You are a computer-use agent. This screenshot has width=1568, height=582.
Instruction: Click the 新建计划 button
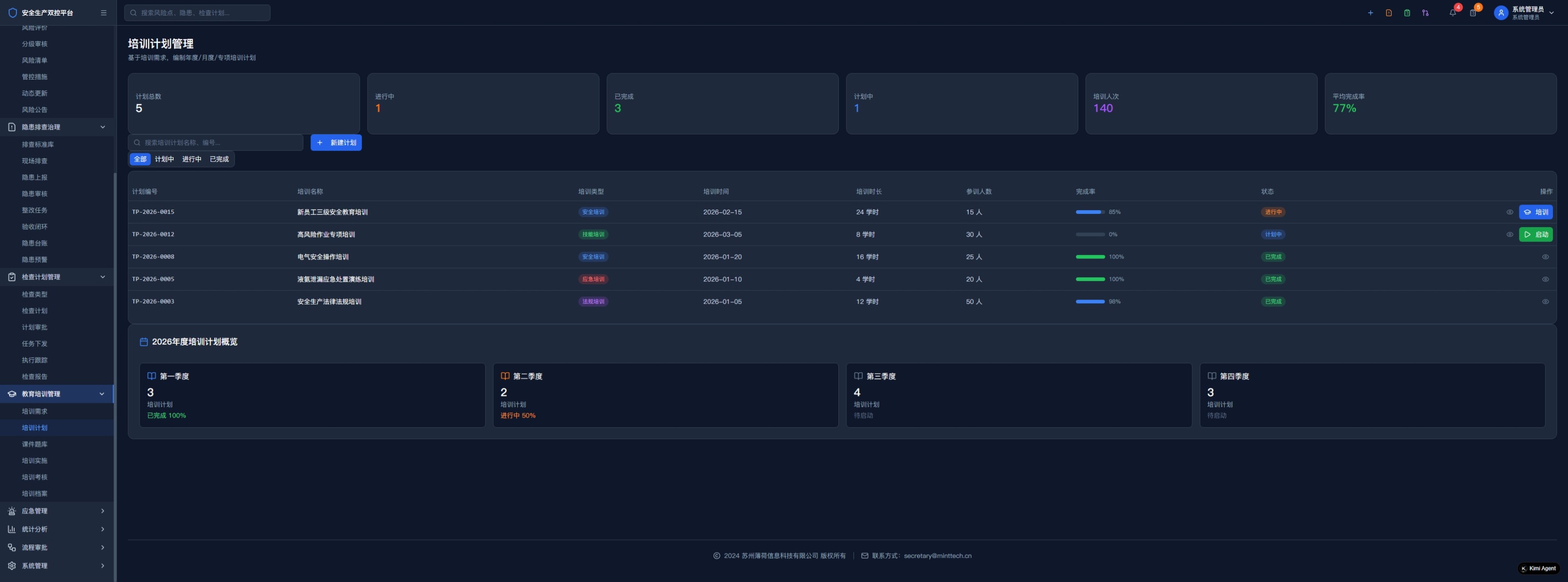click(336, 142)
